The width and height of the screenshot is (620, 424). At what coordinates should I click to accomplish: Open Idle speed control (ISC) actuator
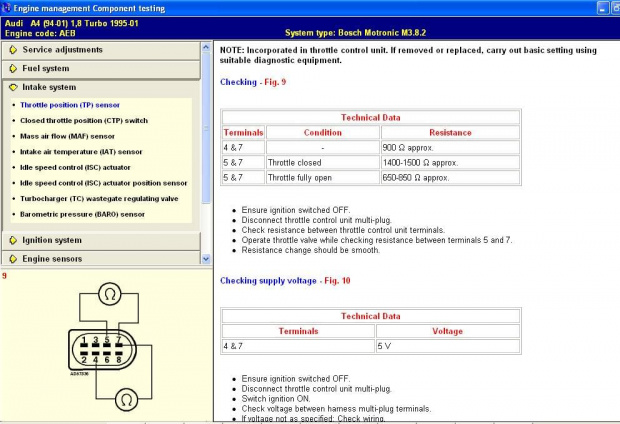tap(75, 168)
